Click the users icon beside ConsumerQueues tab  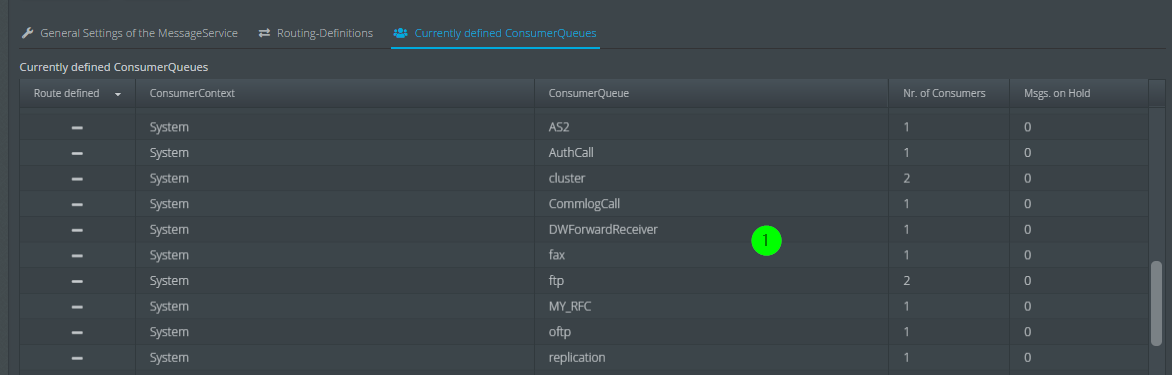click(x=401, y=33)
